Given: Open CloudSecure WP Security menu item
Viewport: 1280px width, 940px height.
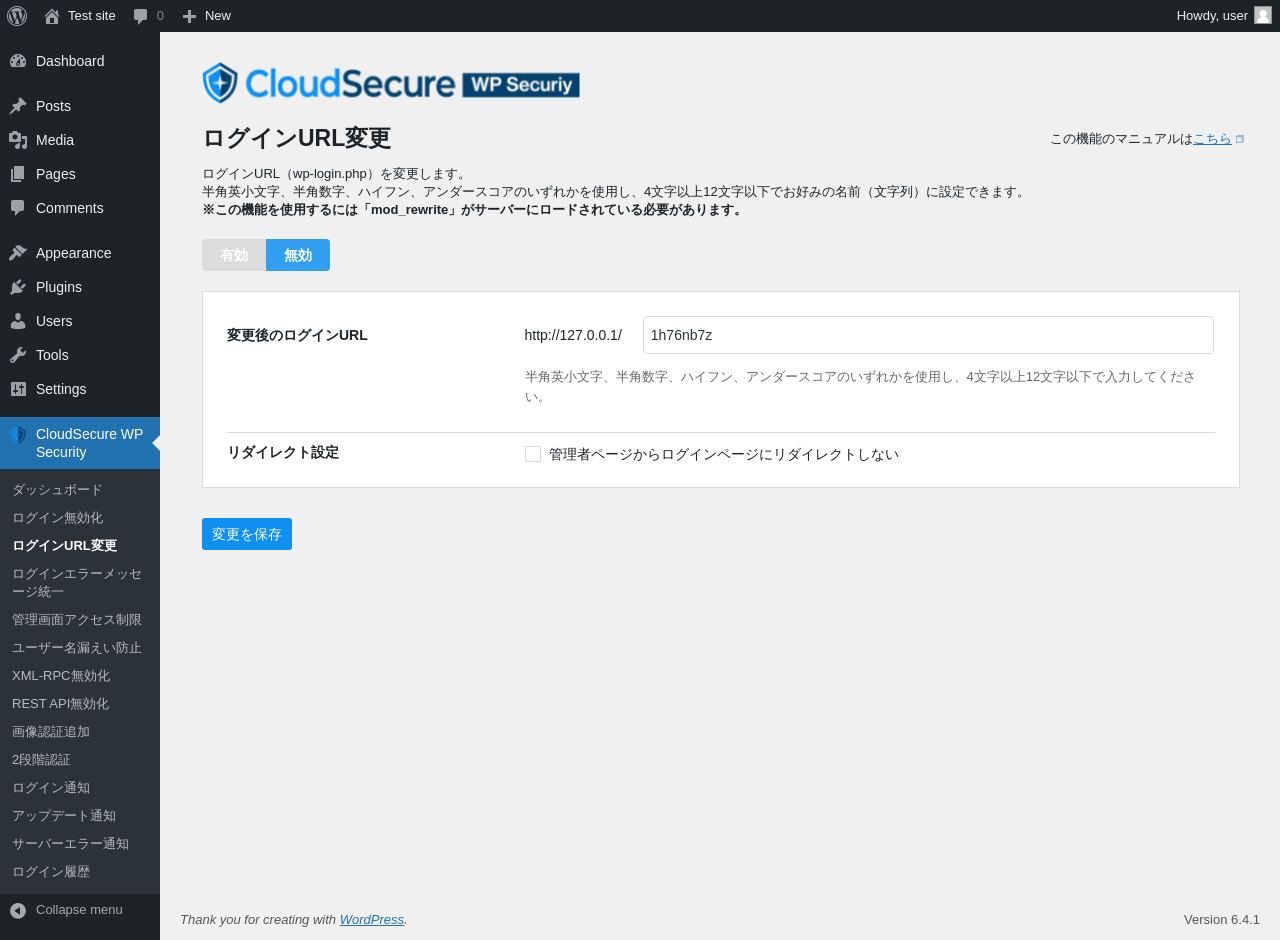Looking at the screenshot, I should click(x=80, y=443).
